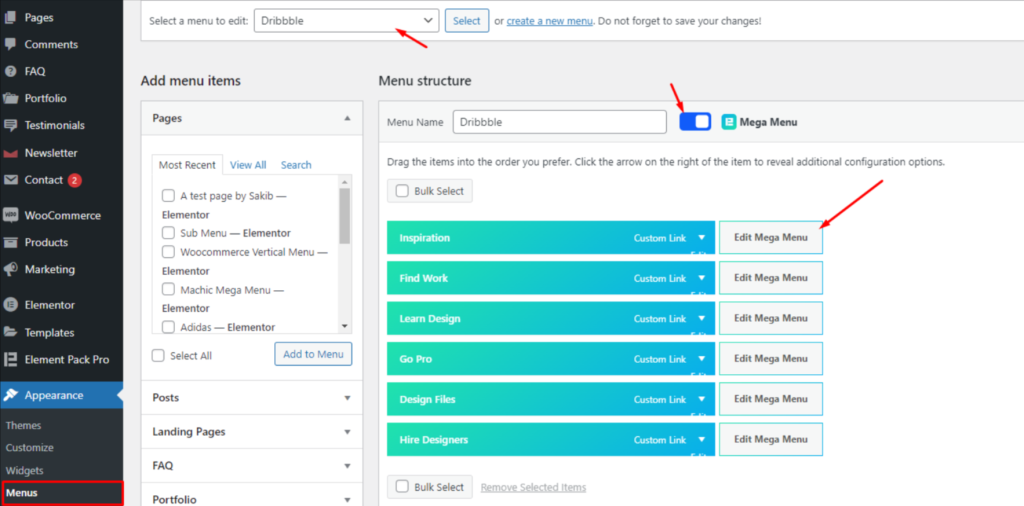Click the Appearance paintbrush icon
Screen dimensions: 1024x506
coord(10,395)
